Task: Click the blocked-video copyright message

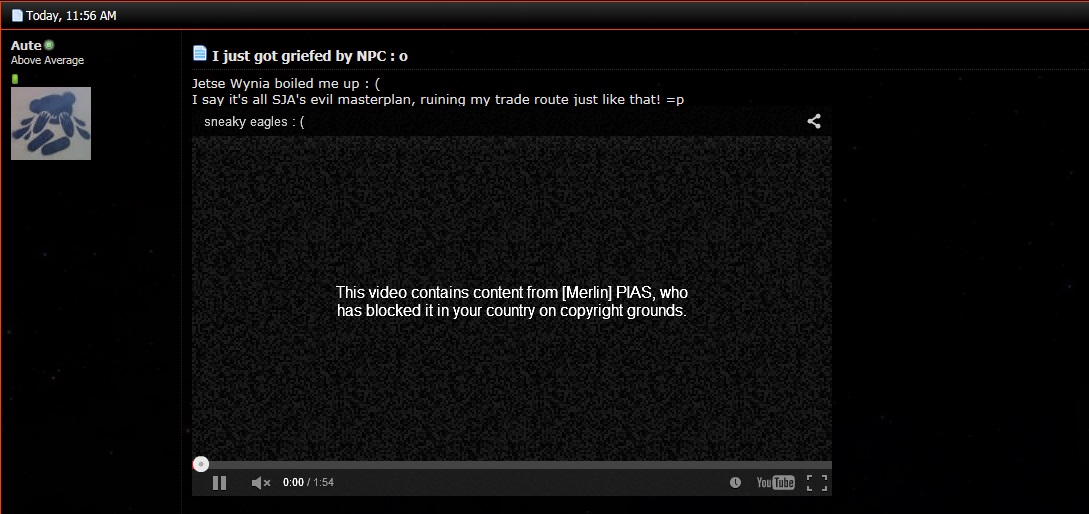Action: tap(512, 301)
